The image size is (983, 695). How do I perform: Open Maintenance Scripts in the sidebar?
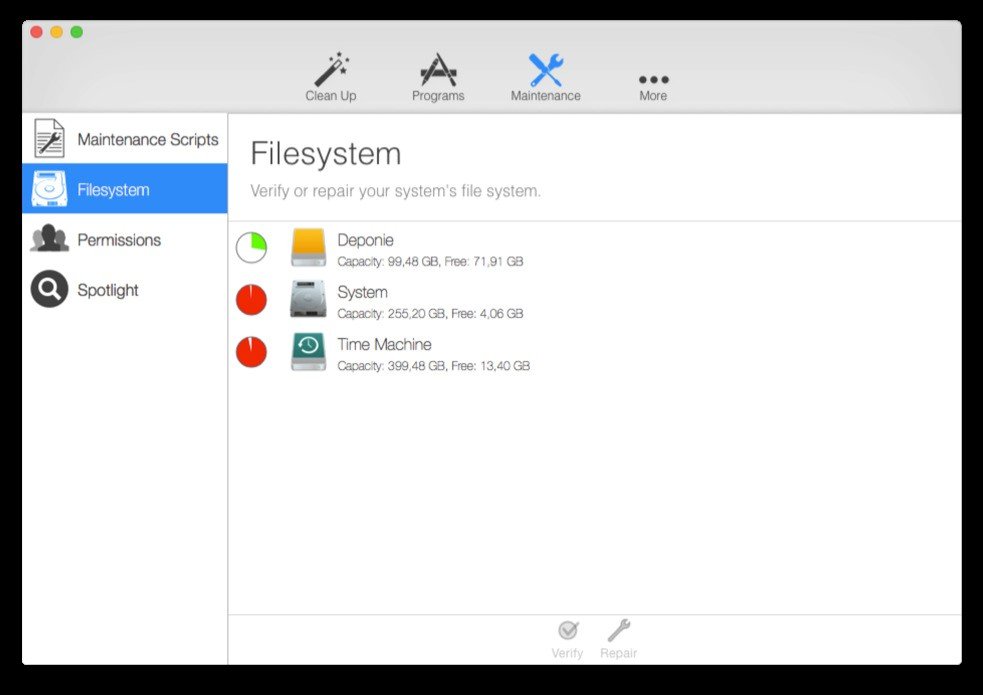[125, 138]
